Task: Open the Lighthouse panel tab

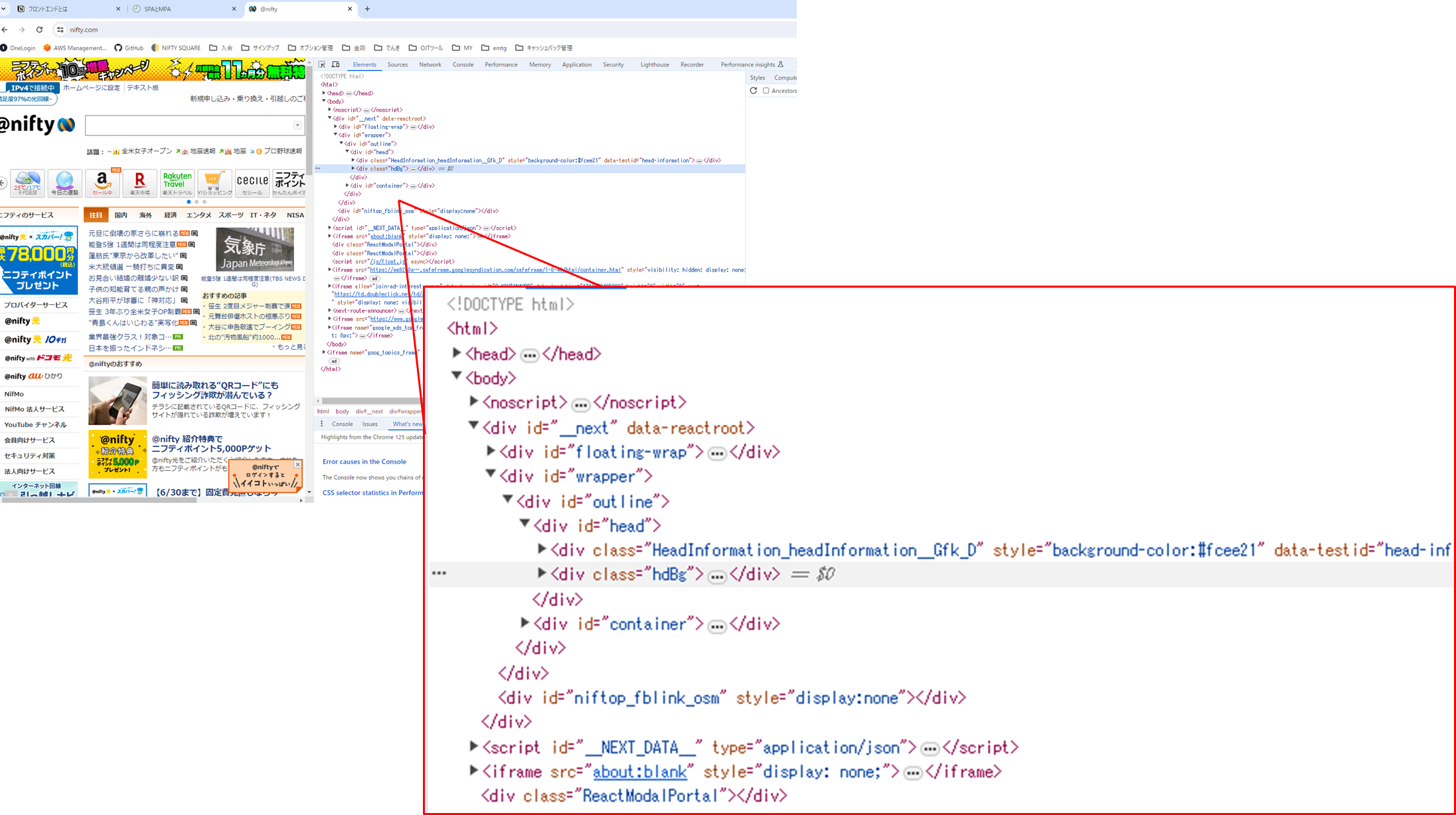Action: (655, 64)
